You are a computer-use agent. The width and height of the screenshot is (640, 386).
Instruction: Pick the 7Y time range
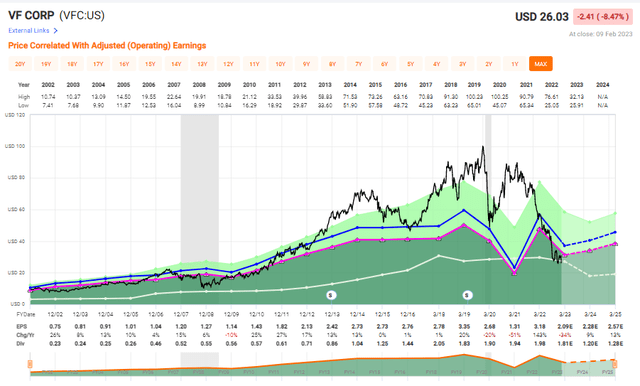point(359,64)
